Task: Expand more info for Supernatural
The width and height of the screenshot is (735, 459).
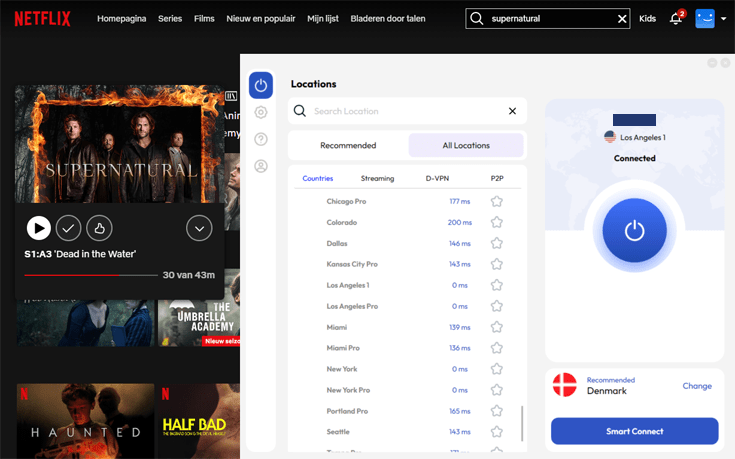Action: tap(199, 228)
